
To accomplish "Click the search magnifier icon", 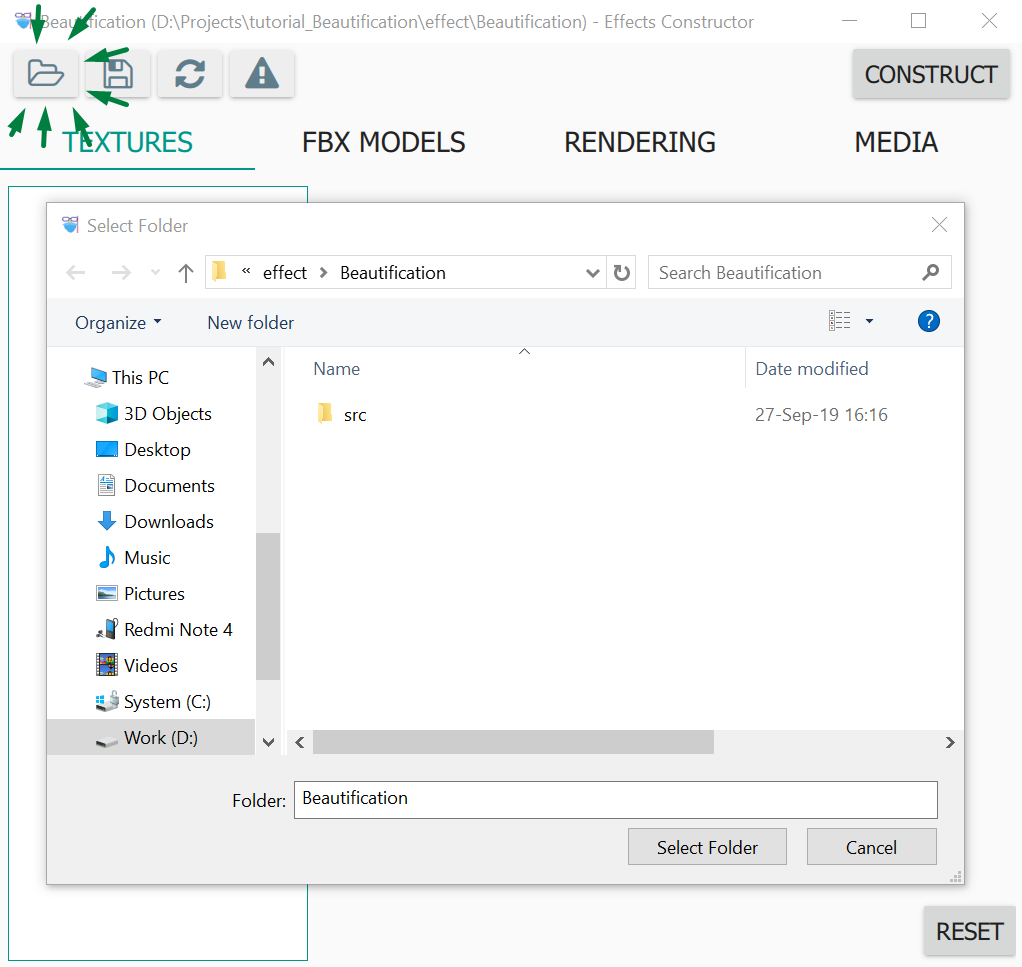I will click(x=931, y=272).
